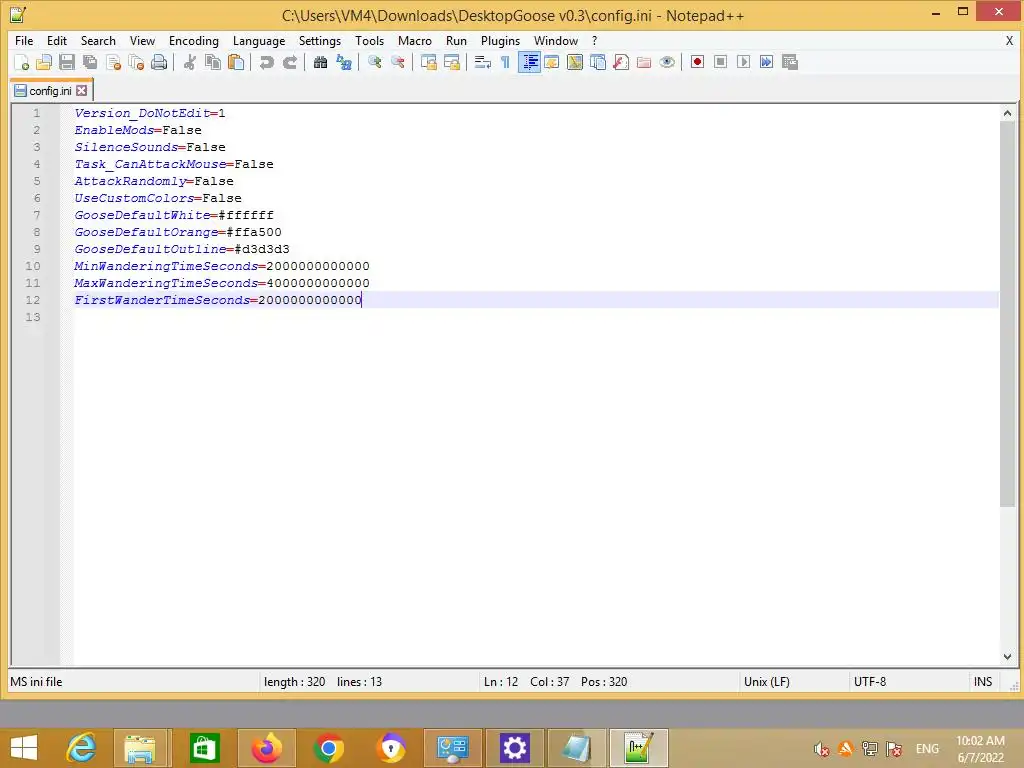
Task: Click the Cut scissors icon
Action: pyautogui.click(x=189, y=62)
